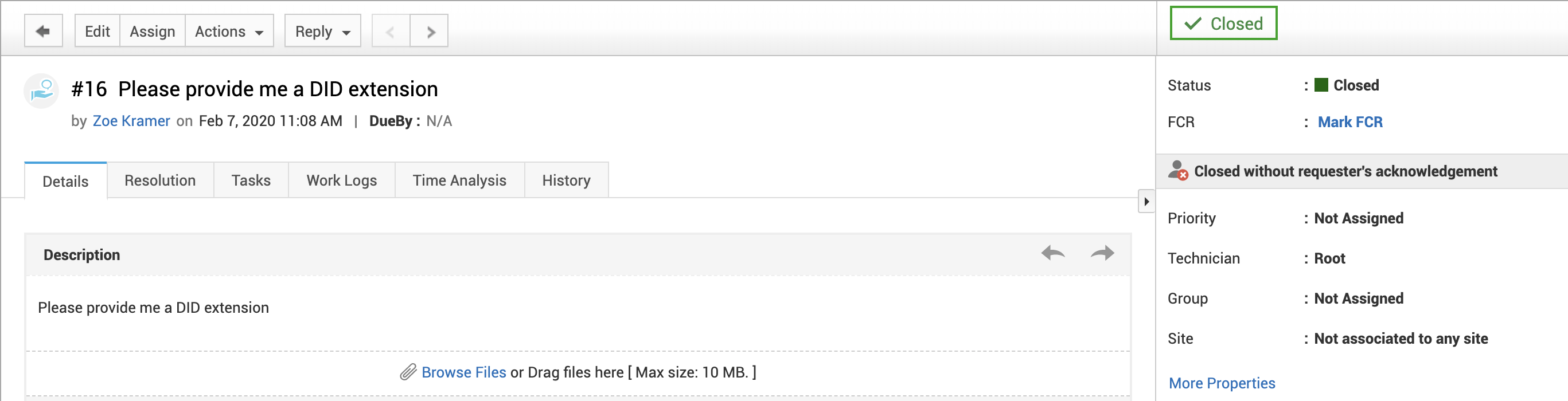Click the Edit button
Image resolution: width=1568 pixels, height=401 pixels.
[x=97, y=32]
